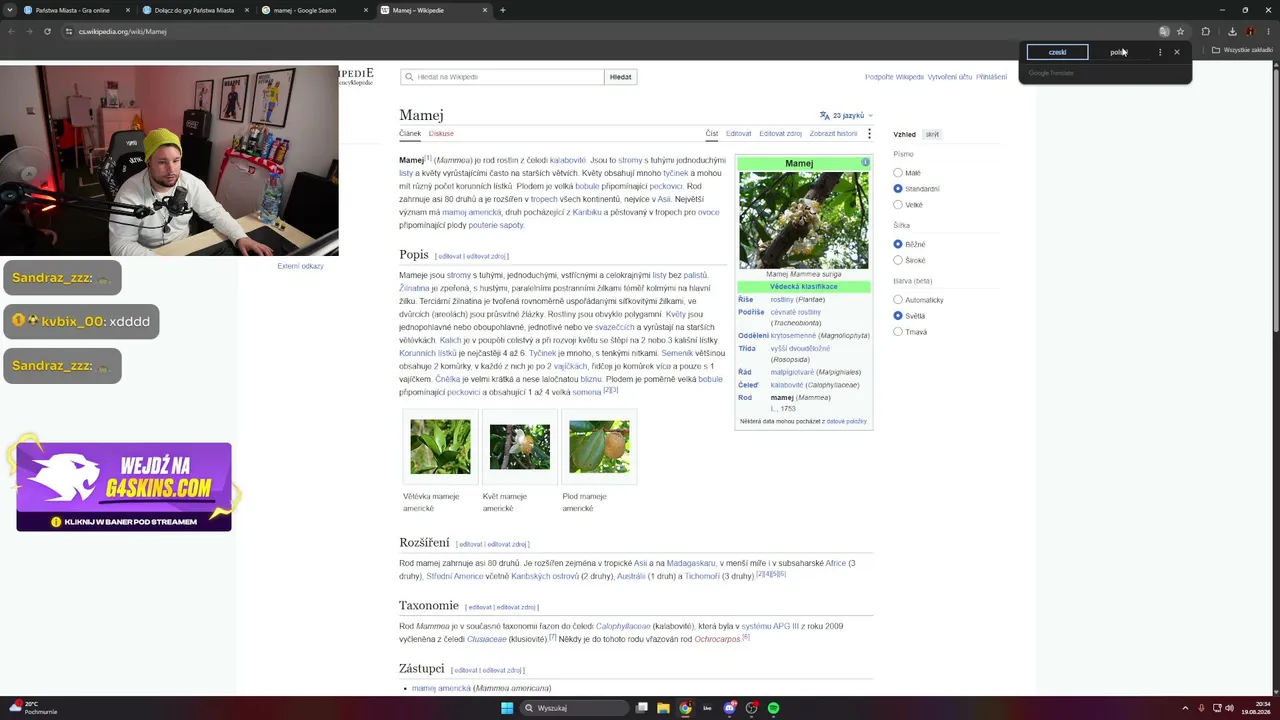Screen dimensions: 1280x720
Task: Expand the 23 jazyků language dropdown
Action: pyautogui.click(x=846, y=115)
